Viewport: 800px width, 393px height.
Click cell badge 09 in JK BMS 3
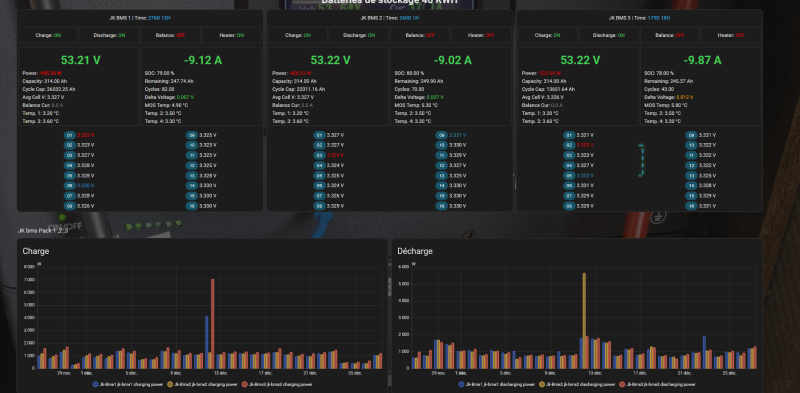tap(691, 135)
